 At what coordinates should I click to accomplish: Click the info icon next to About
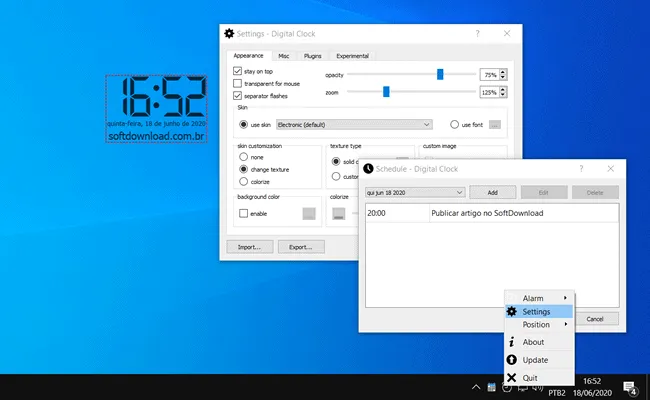pos(512,342)
